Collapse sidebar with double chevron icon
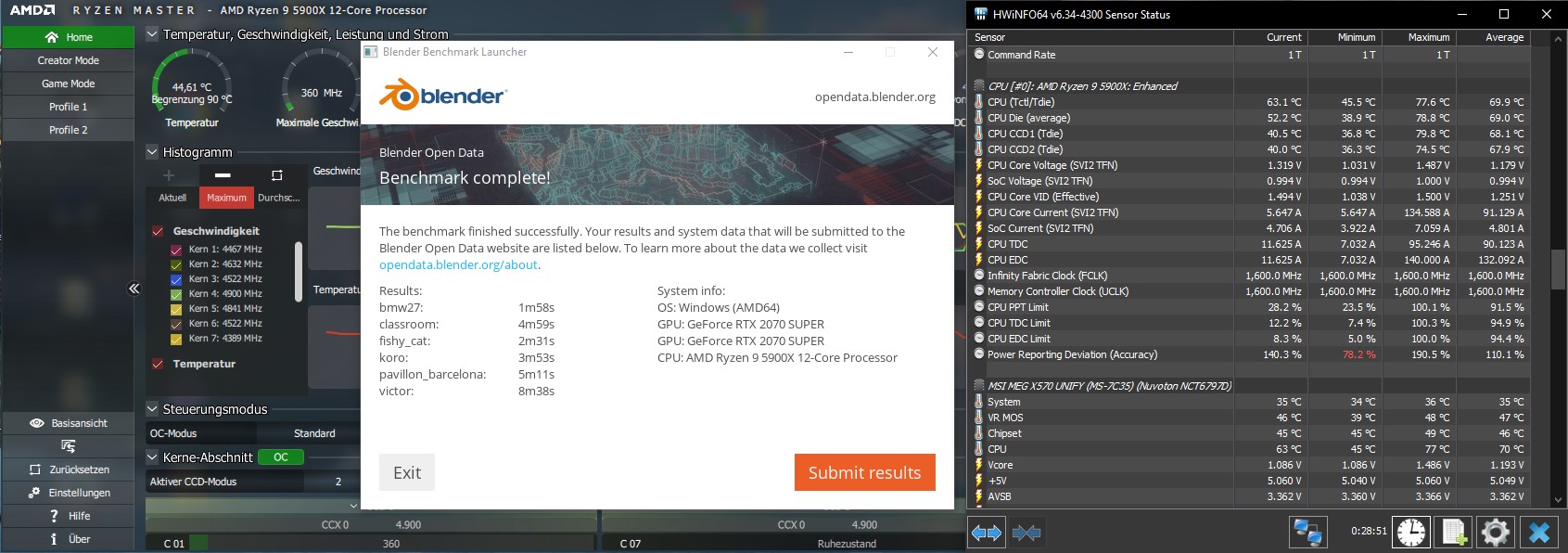This screenshot has height=553, width=1568. click(134, 289)
